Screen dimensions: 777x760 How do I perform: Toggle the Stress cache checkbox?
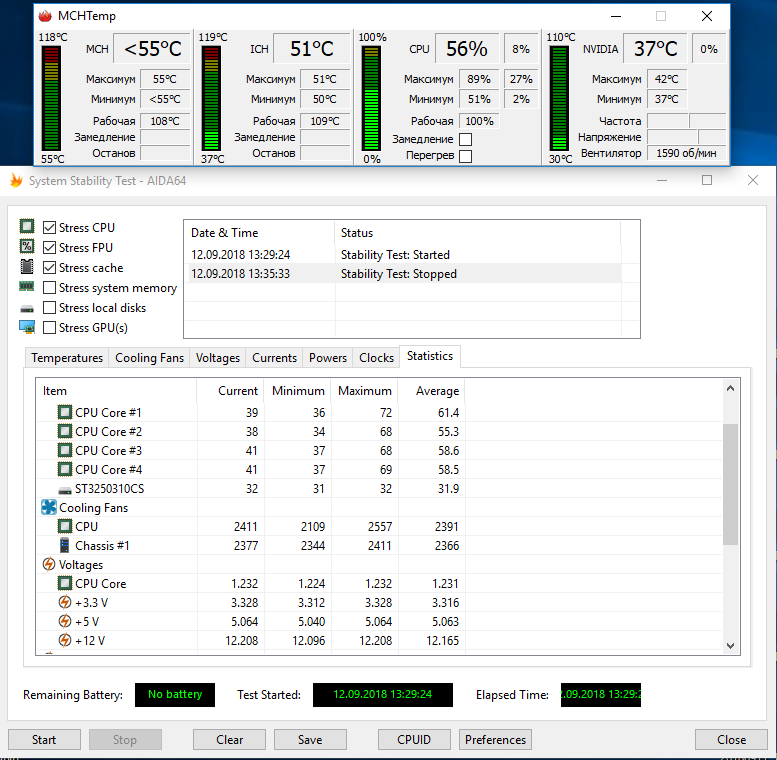click(x=49, y=268)
